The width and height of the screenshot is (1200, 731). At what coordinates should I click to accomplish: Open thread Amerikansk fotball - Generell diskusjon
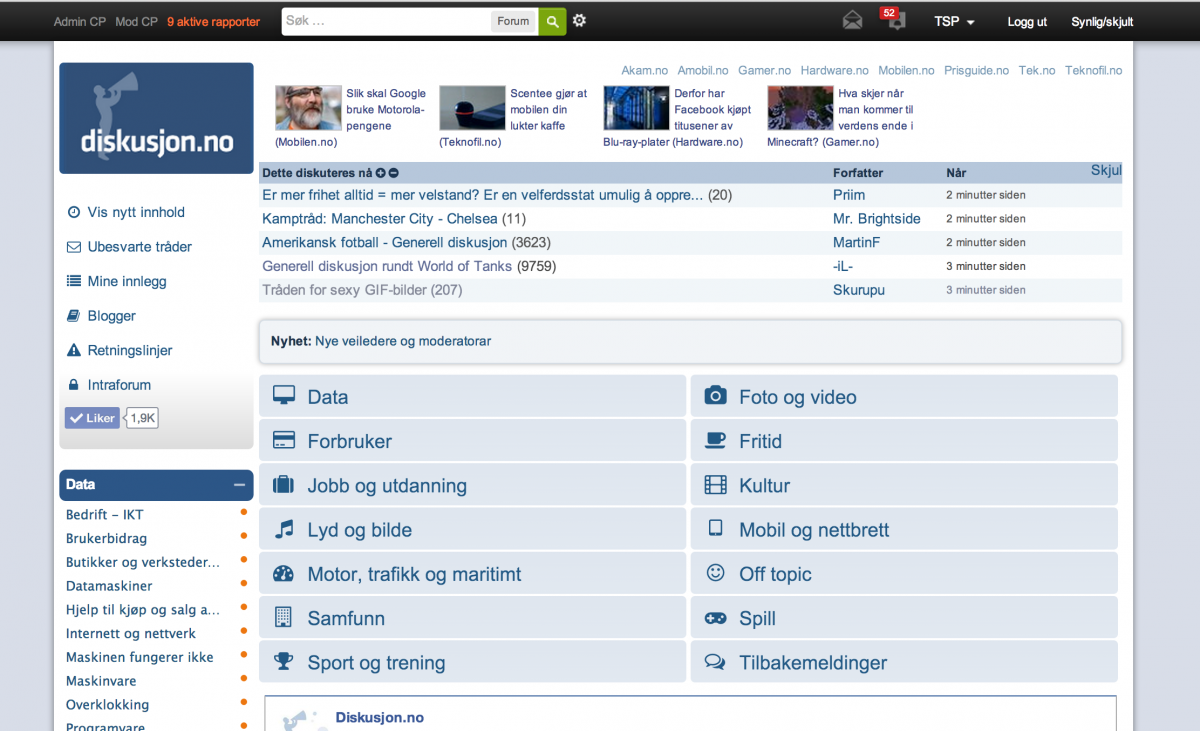[x=385, y=242]
